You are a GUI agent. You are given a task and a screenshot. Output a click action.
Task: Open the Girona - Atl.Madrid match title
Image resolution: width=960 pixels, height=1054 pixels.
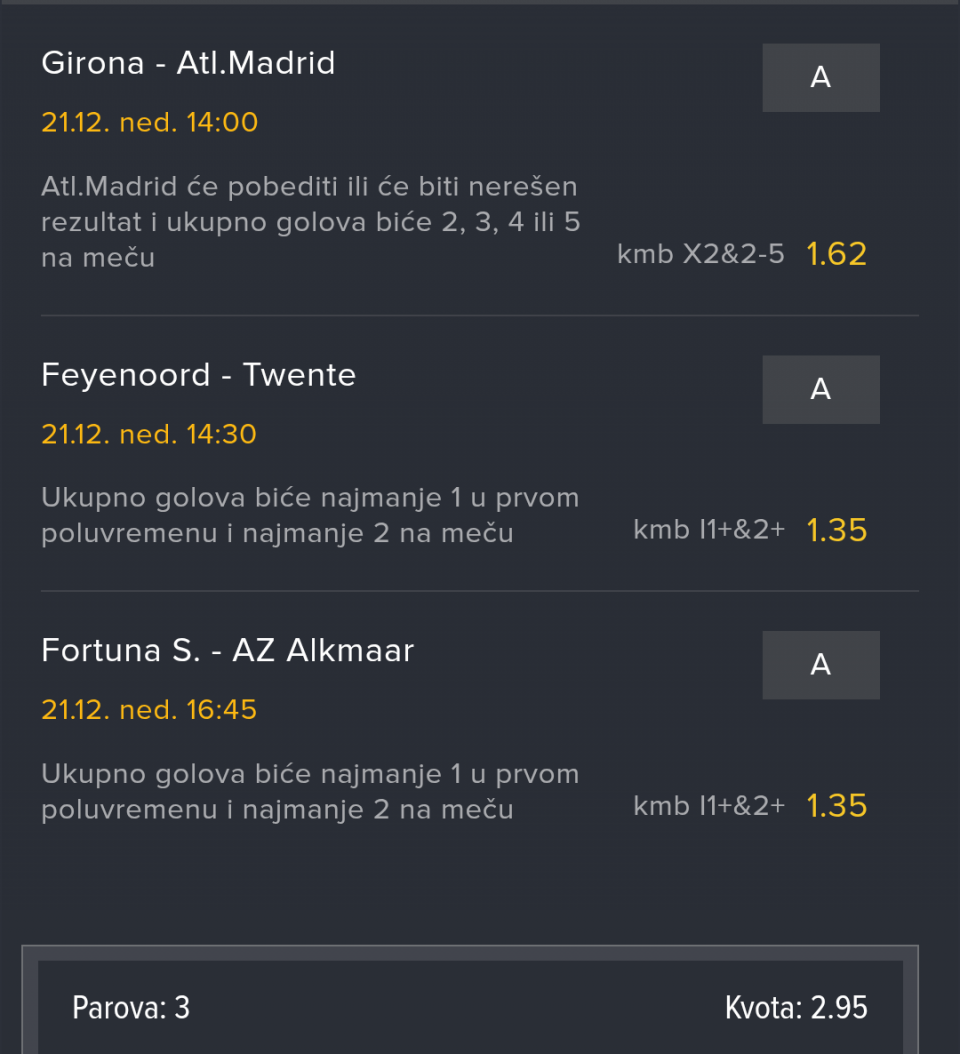click(188, 64)
